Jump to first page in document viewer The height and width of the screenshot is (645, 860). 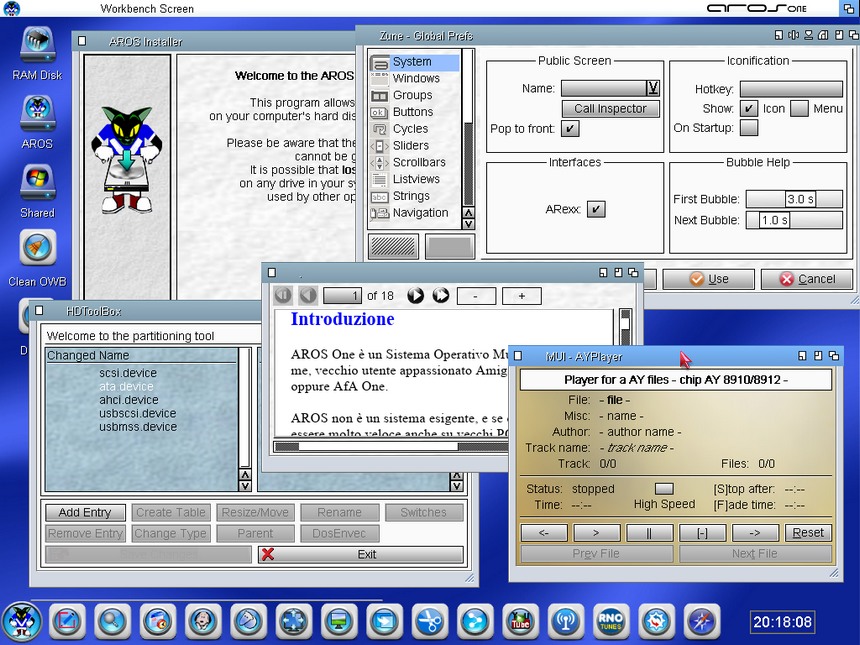(x=283, y=296)
